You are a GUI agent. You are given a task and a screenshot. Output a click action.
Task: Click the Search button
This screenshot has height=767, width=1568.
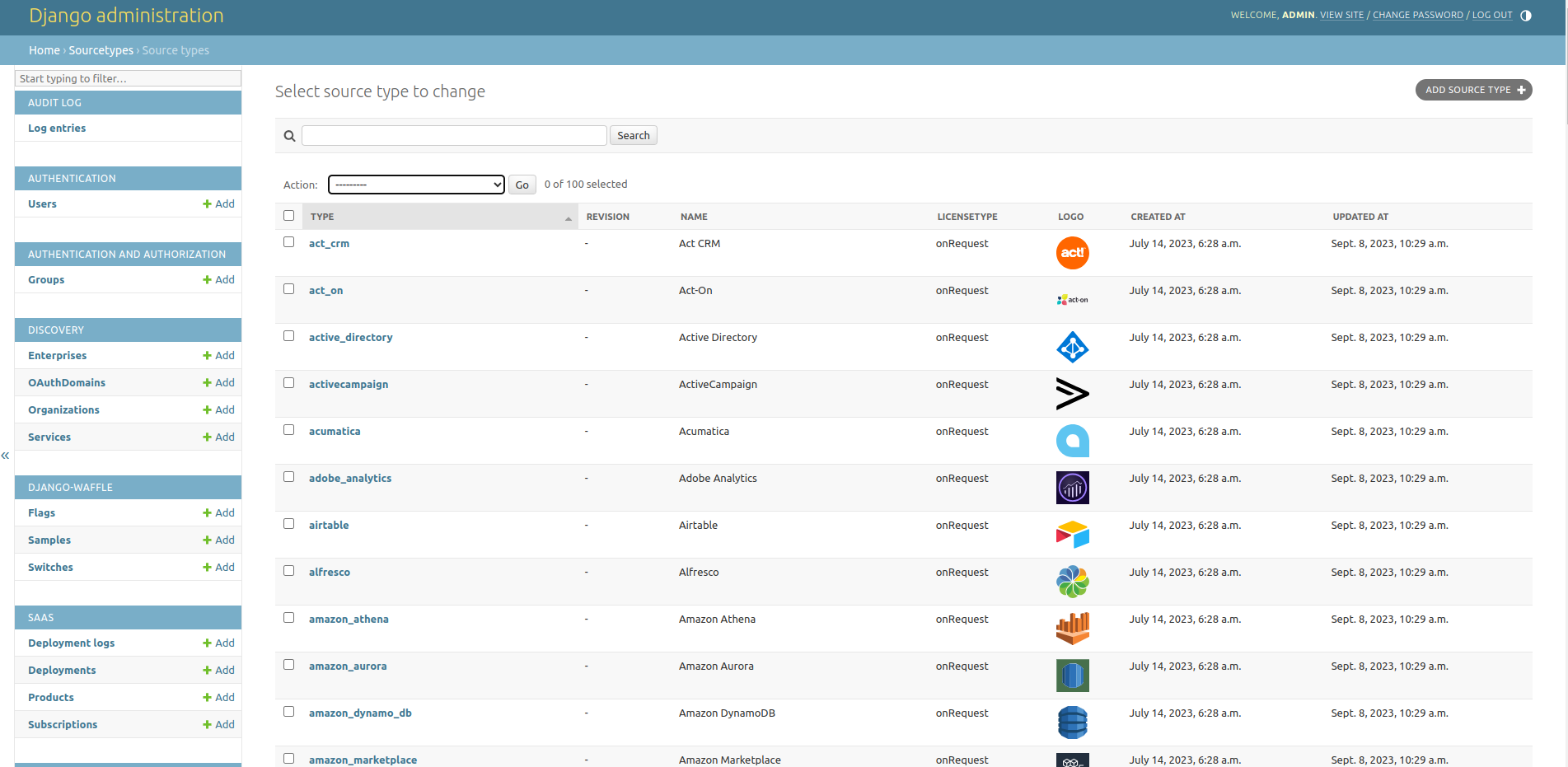coord(633,136)
